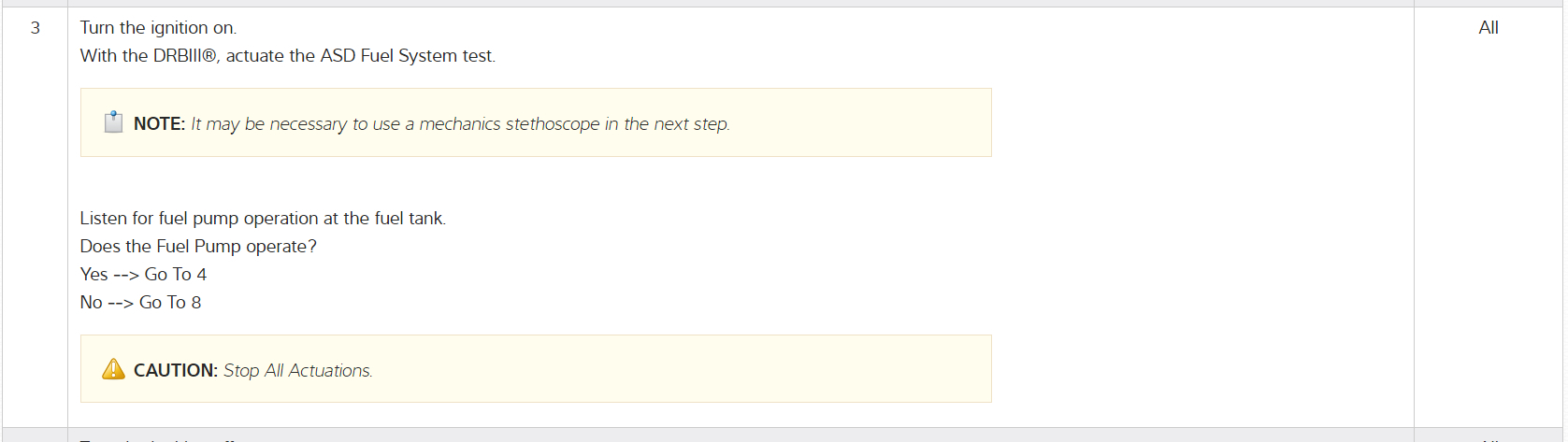The image size is (1568, 442).
Task: Click the bold "CAUTION:" label
Action: click(x=176, y=370)
